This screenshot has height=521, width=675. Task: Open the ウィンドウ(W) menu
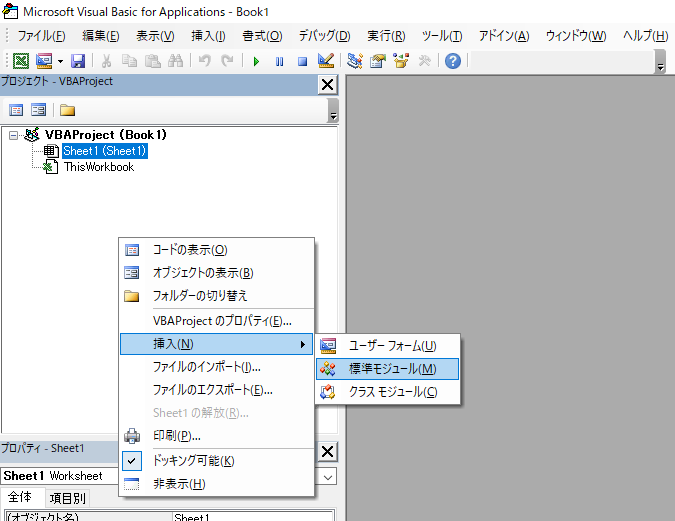pyautogui.click(x=576, y=36)
